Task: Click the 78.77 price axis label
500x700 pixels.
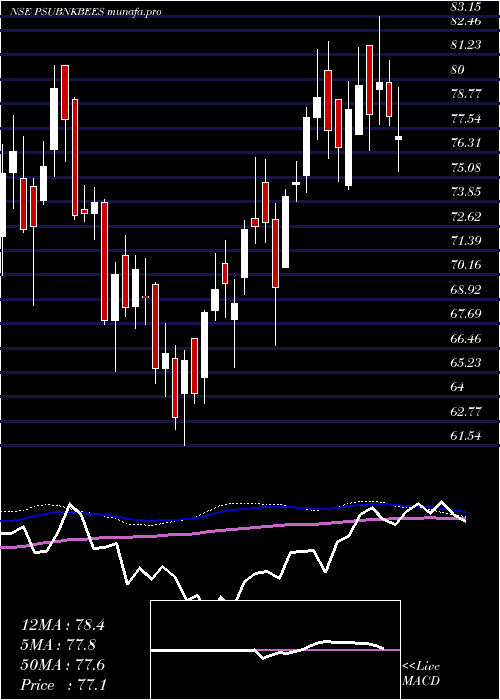Action: click(x=467, y=94)
